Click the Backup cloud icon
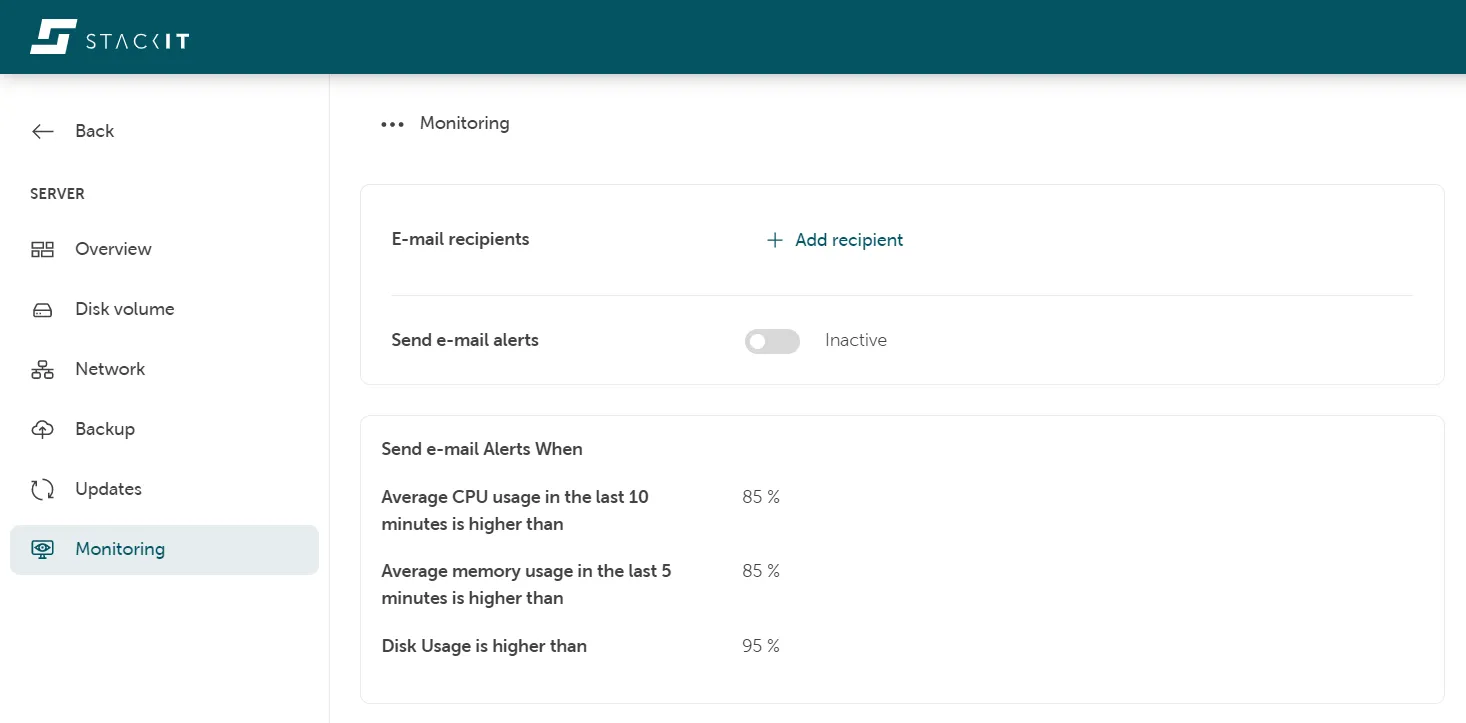The width and height of the screenshot is (1466, 723). point(42,428)
